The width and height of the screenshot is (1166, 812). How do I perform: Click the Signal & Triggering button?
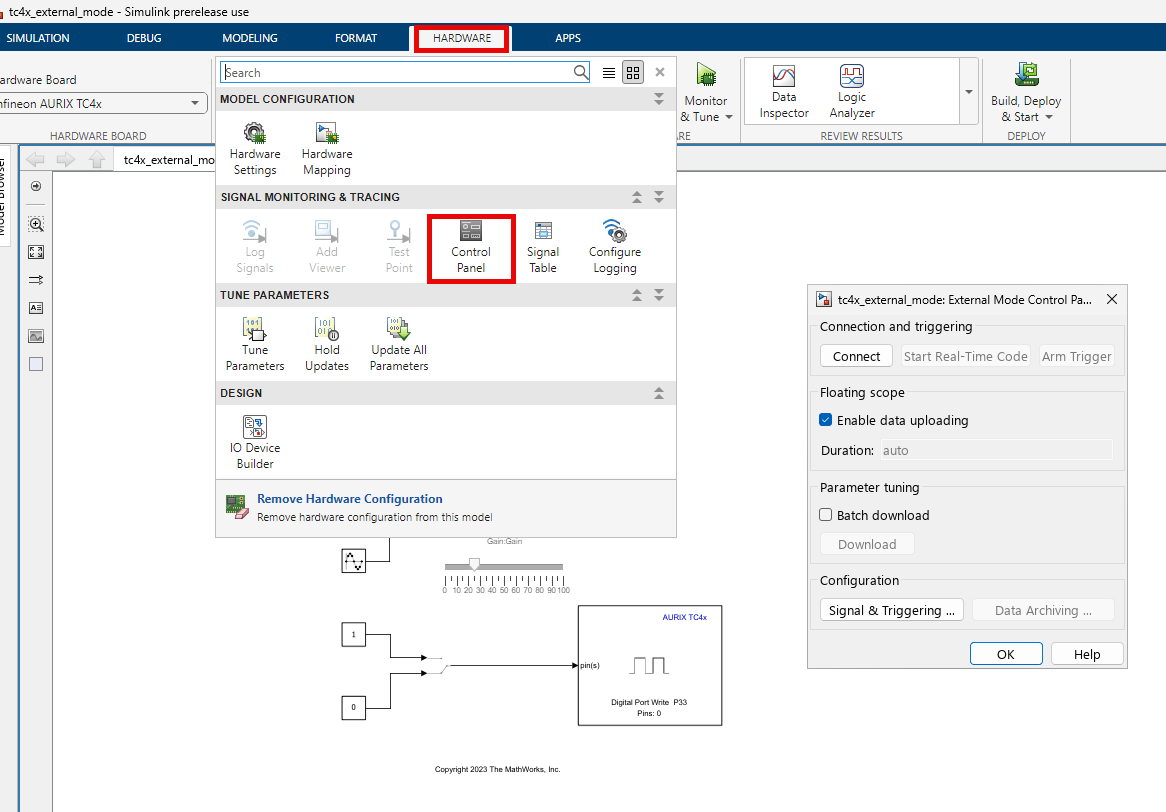click(x=890, y=610)
